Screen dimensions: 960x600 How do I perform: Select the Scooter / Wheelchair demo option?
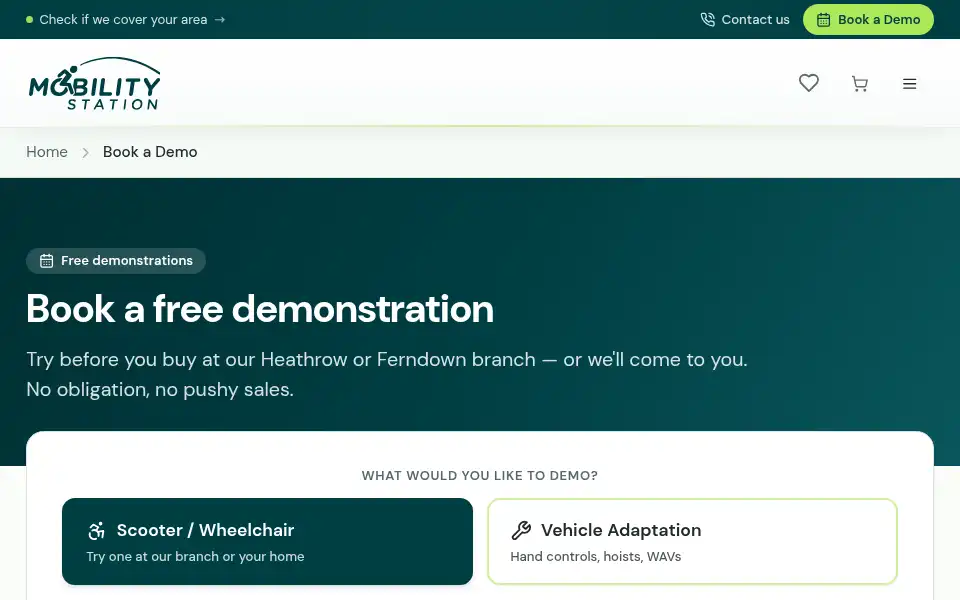pyautogui.click(x=268, y=541)
